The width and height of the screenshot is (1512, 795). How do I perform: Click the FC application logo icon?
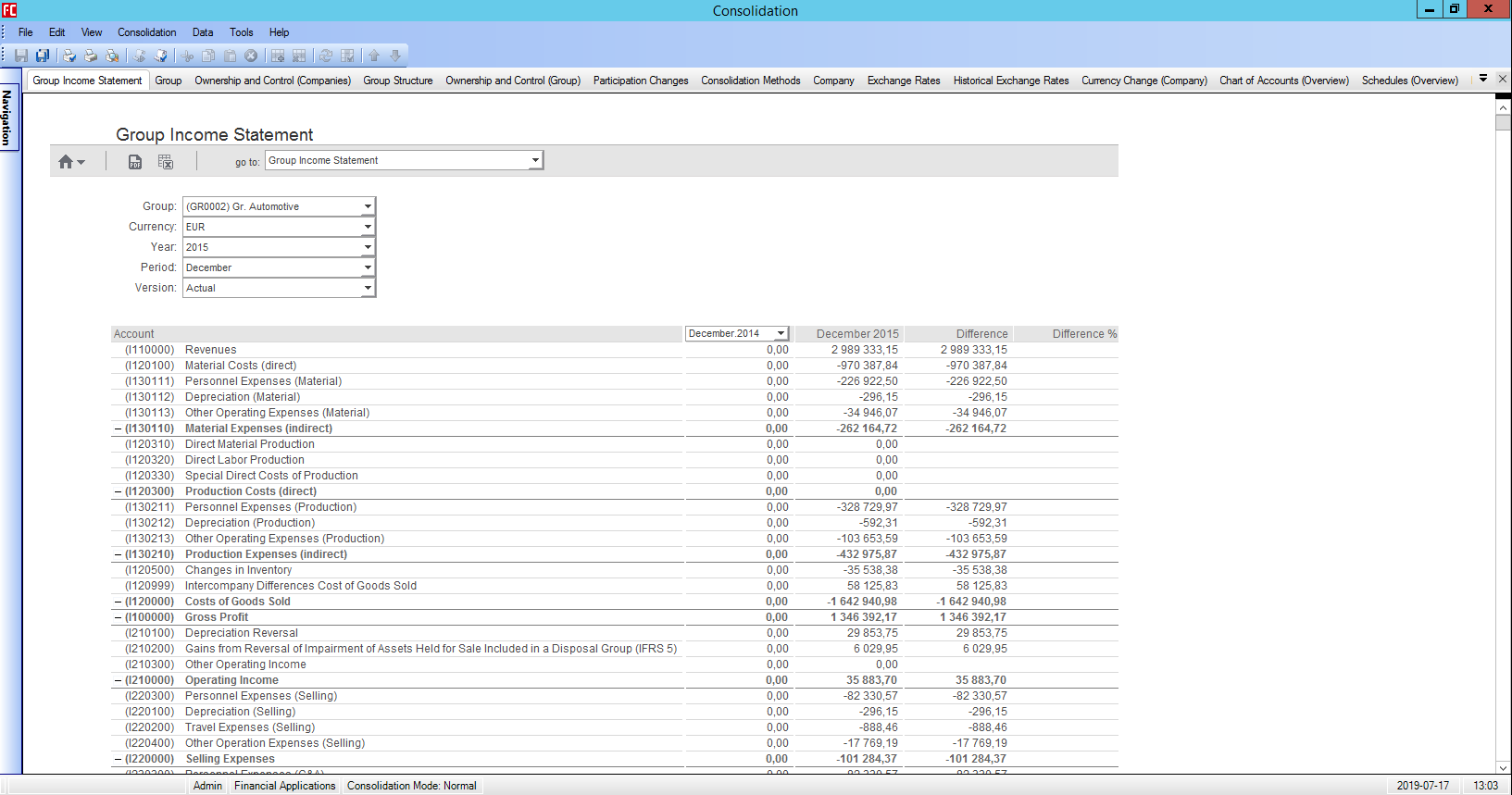pyautogui.click(x=9, y=10)
